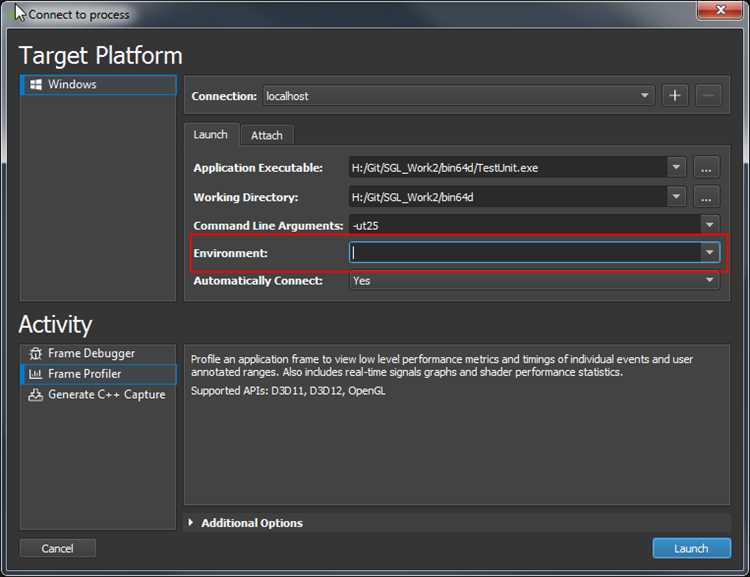Open Command Line Arguments dropdown arrow

pos(710,225)
